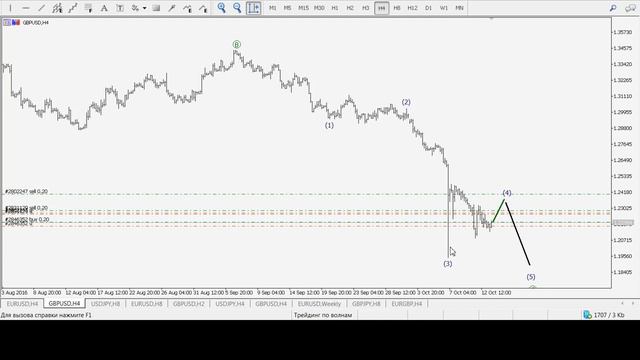Switch chart to W1 timeframe
This screenshot has height=360, width=640.
pyautogui.click(x=444, y=8)
